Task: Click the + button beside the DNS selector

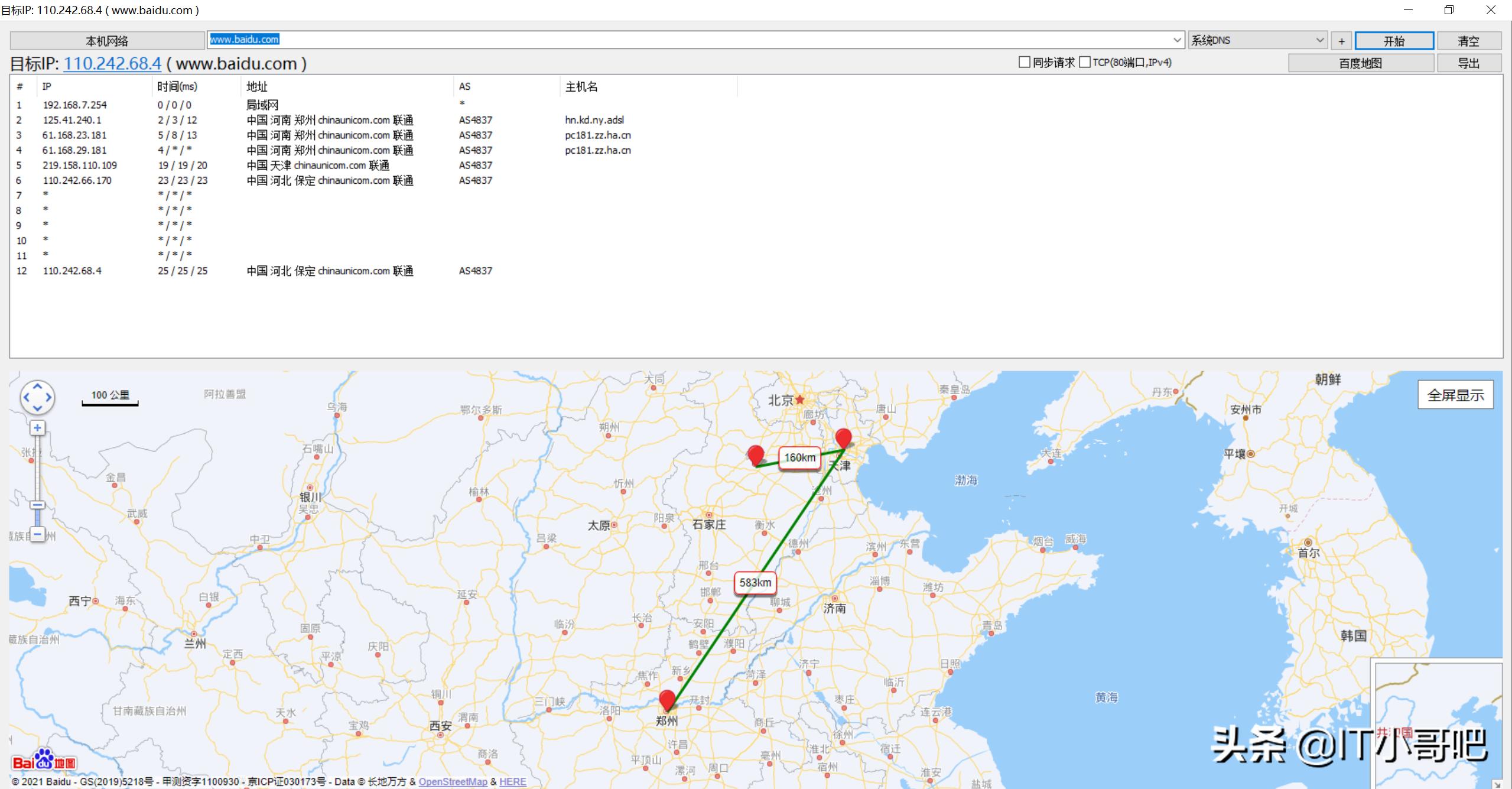Action: (x=1341, y=40)
